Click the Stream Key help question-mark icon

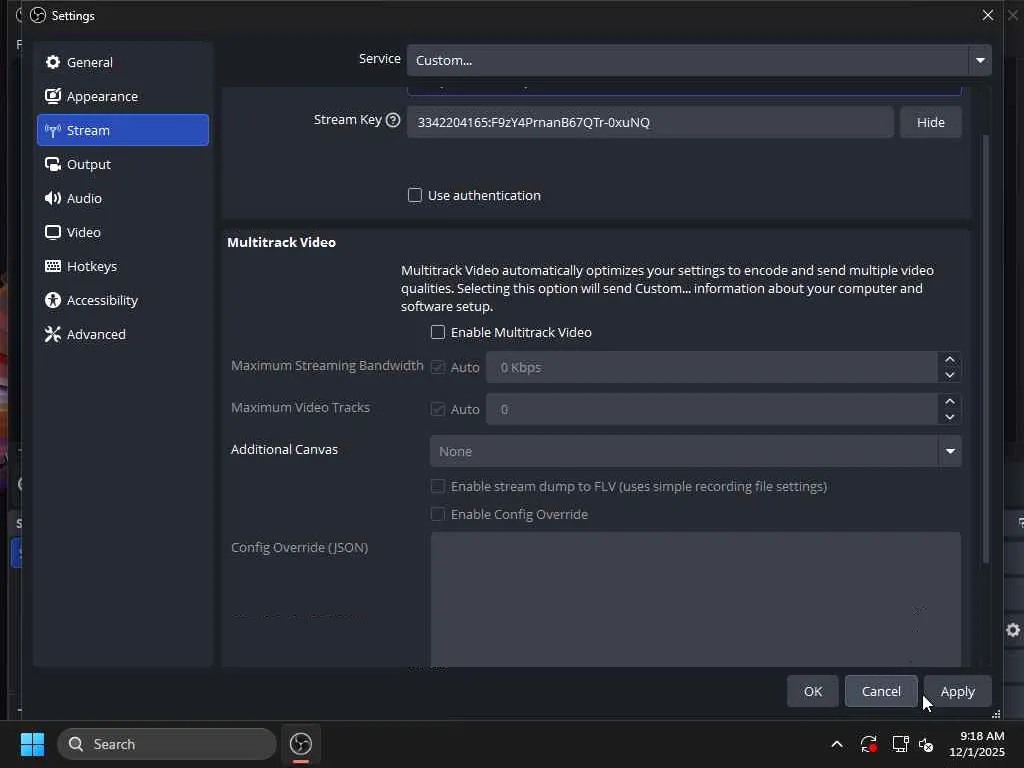pos(392,120)
